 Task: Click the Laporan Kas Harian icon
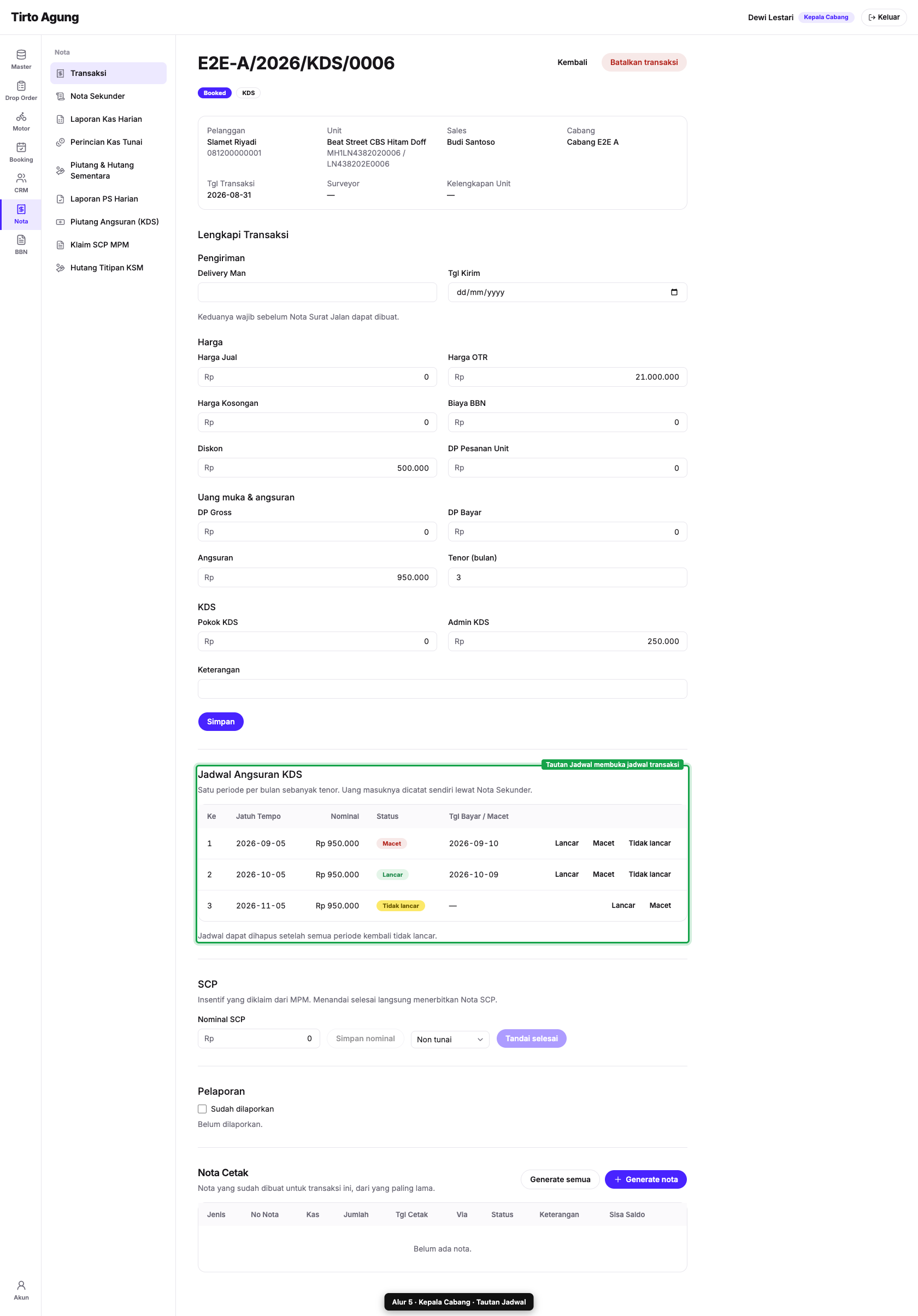[60, 119]
